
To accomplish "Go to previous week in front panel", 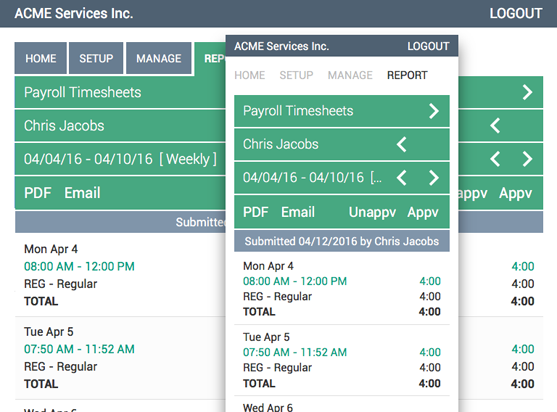I will click(x=402, y=178).
